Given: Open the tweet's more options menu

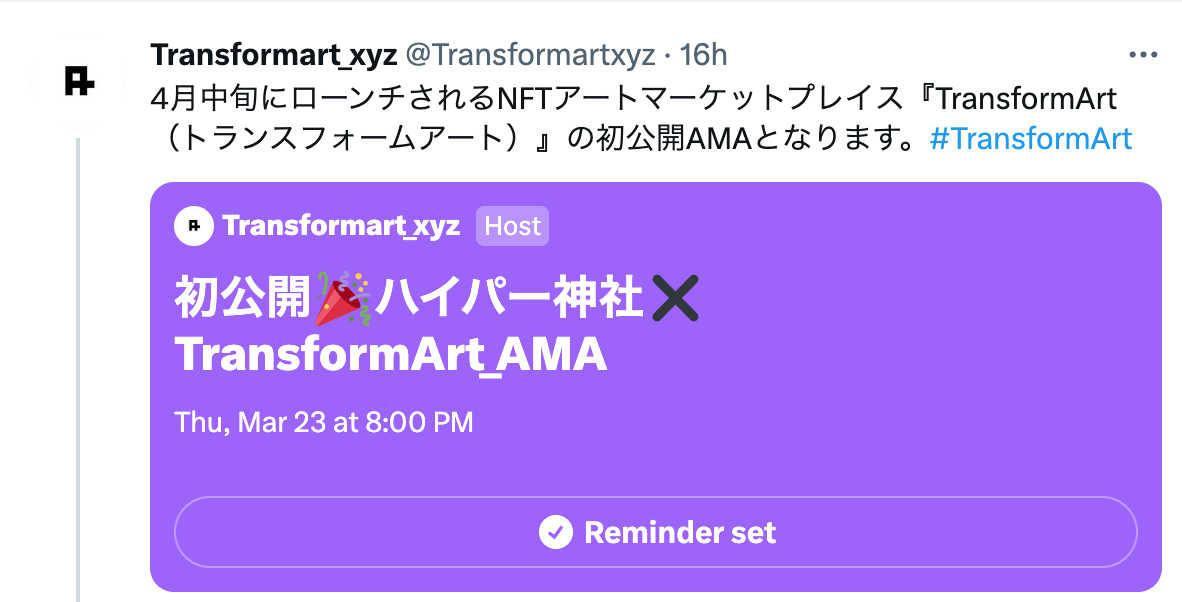Looking at the screenshot, I should [x=1142, y=54].
